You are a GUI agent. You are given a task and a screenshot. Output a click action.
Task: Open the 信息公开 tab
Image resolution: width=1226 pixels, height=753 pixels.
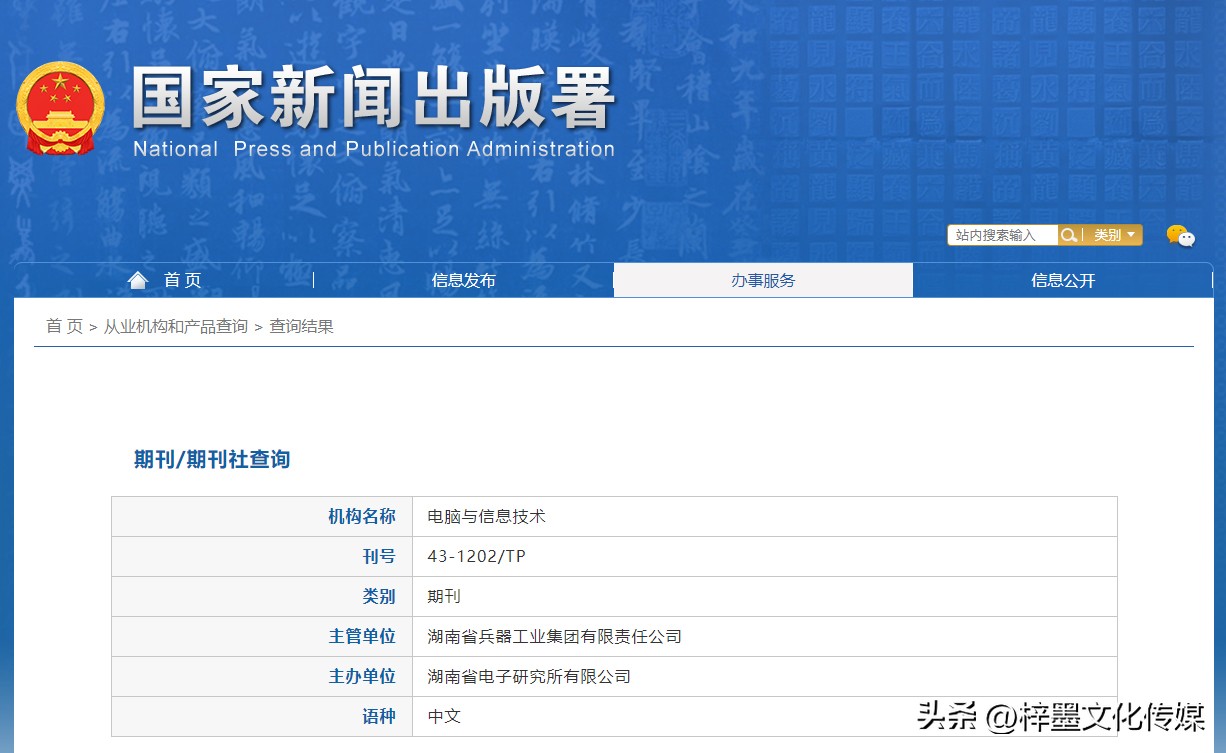click(x=1062, y=281)
